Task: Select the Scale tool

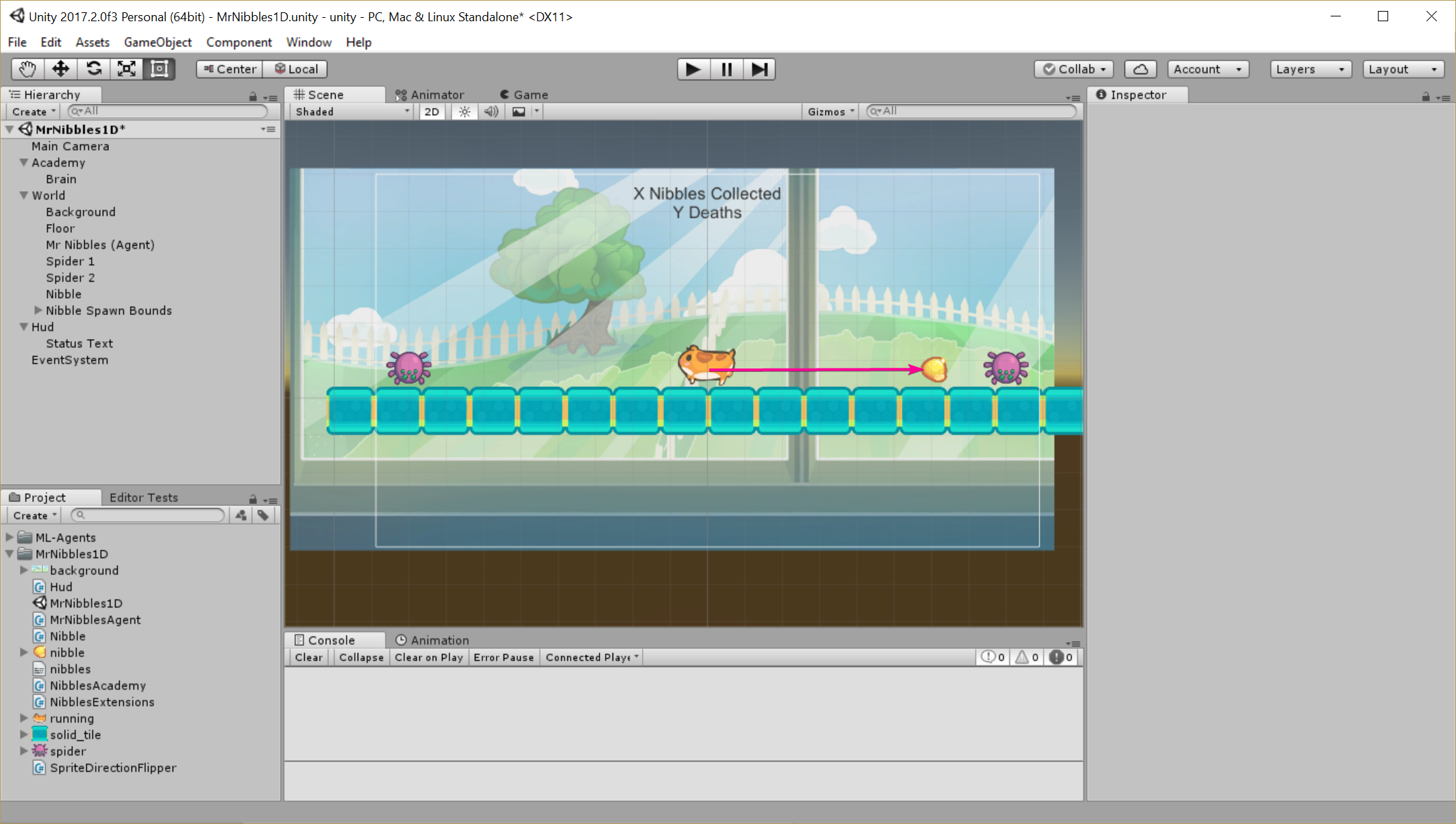Action: coord(127,69)
